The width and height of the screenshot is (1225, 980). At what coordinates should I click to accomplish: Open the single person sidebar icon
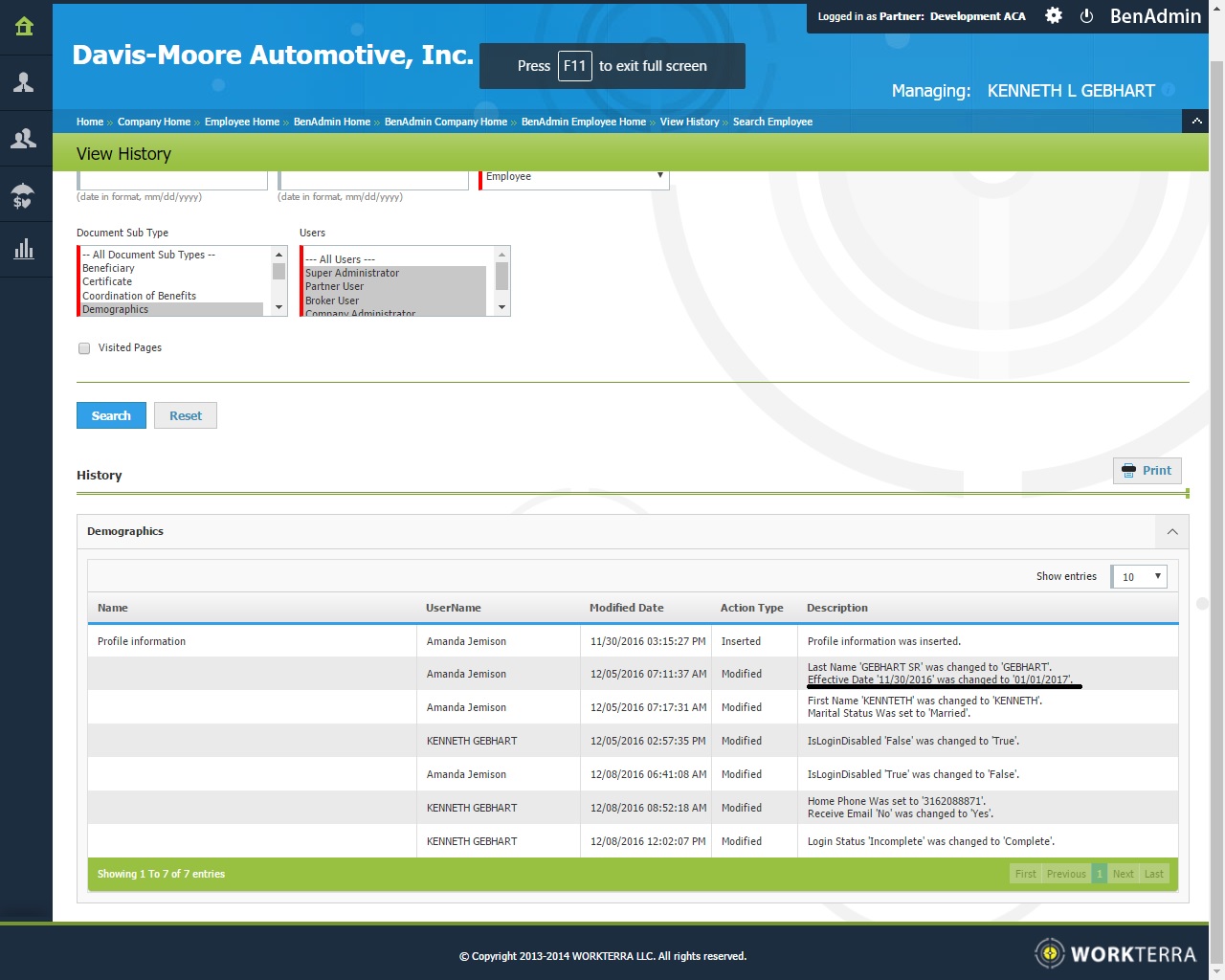[x=24, y=82]
